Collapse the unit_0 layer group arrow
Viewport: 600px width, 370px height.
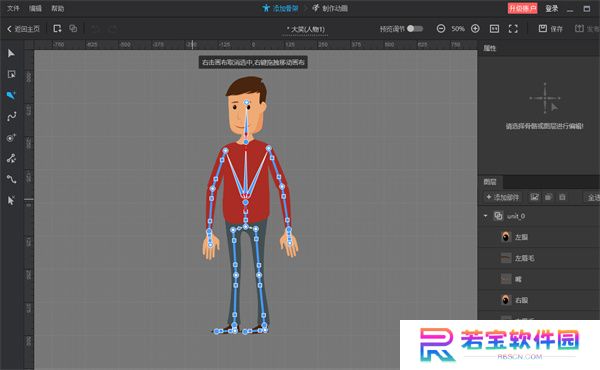486,216
